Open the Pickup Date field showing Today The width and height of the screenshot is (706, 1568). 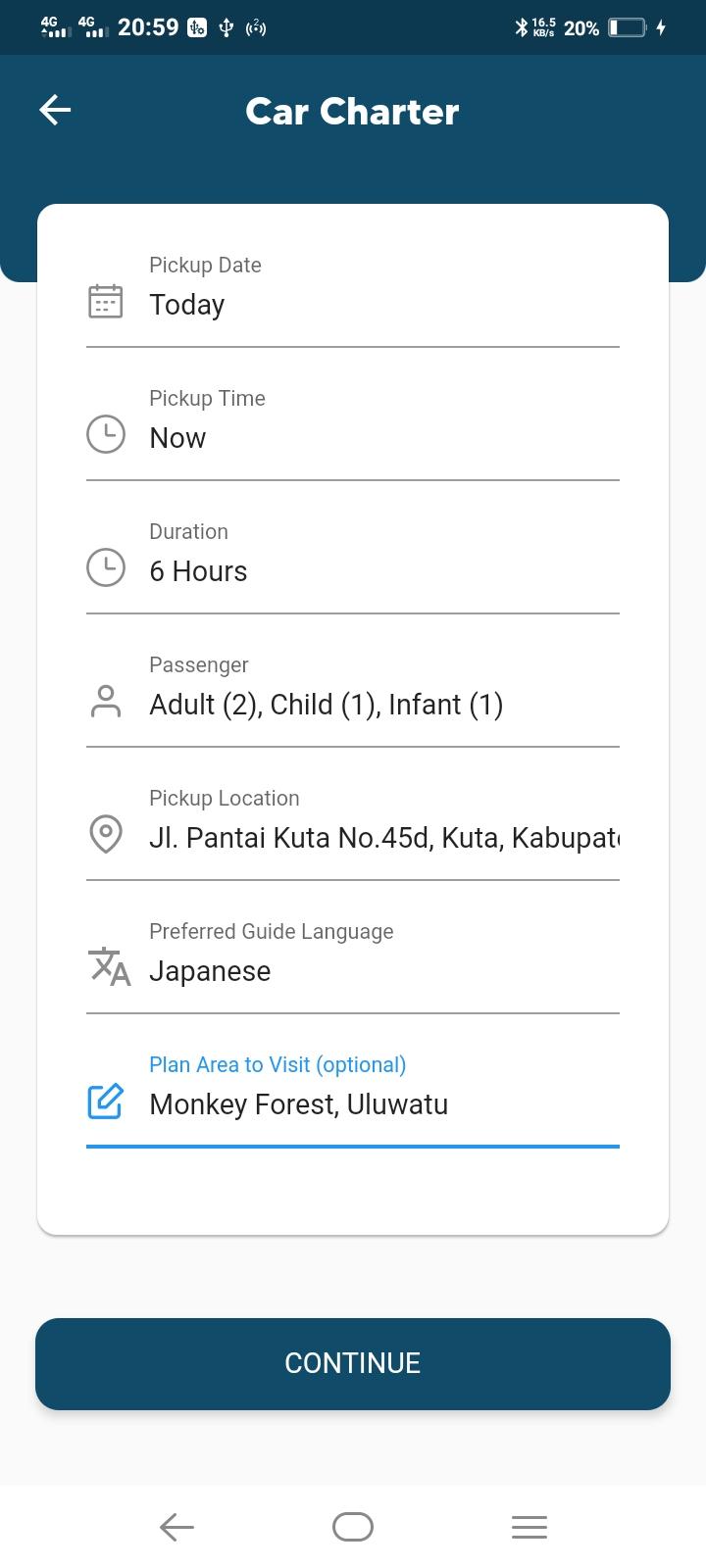(353, 296)
